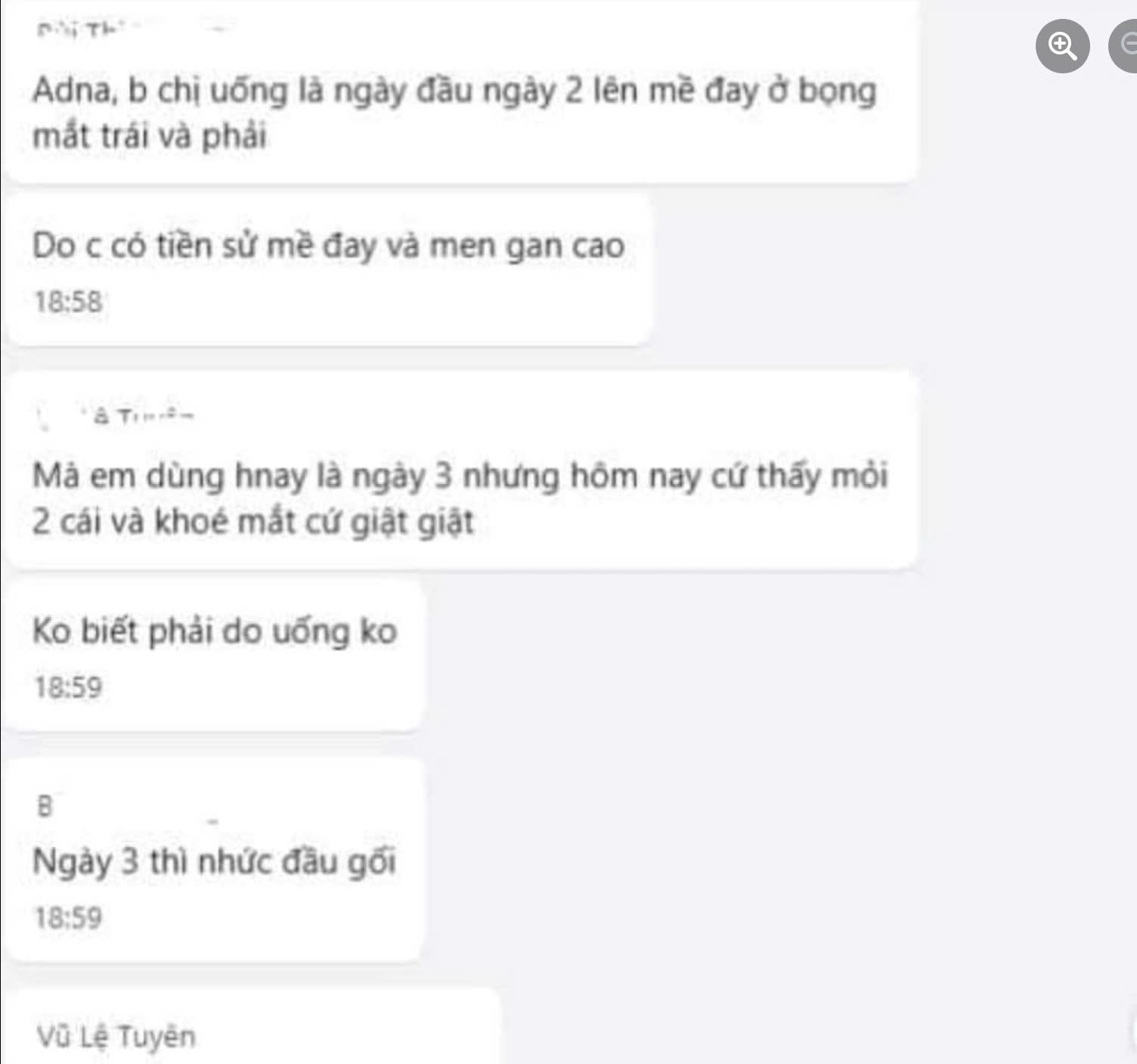Zoom in with the magnifier plus icon
Image resolution: width=1137 pixels, height=1064 pixels.
pyautogui.click(x=1062, y=46)
